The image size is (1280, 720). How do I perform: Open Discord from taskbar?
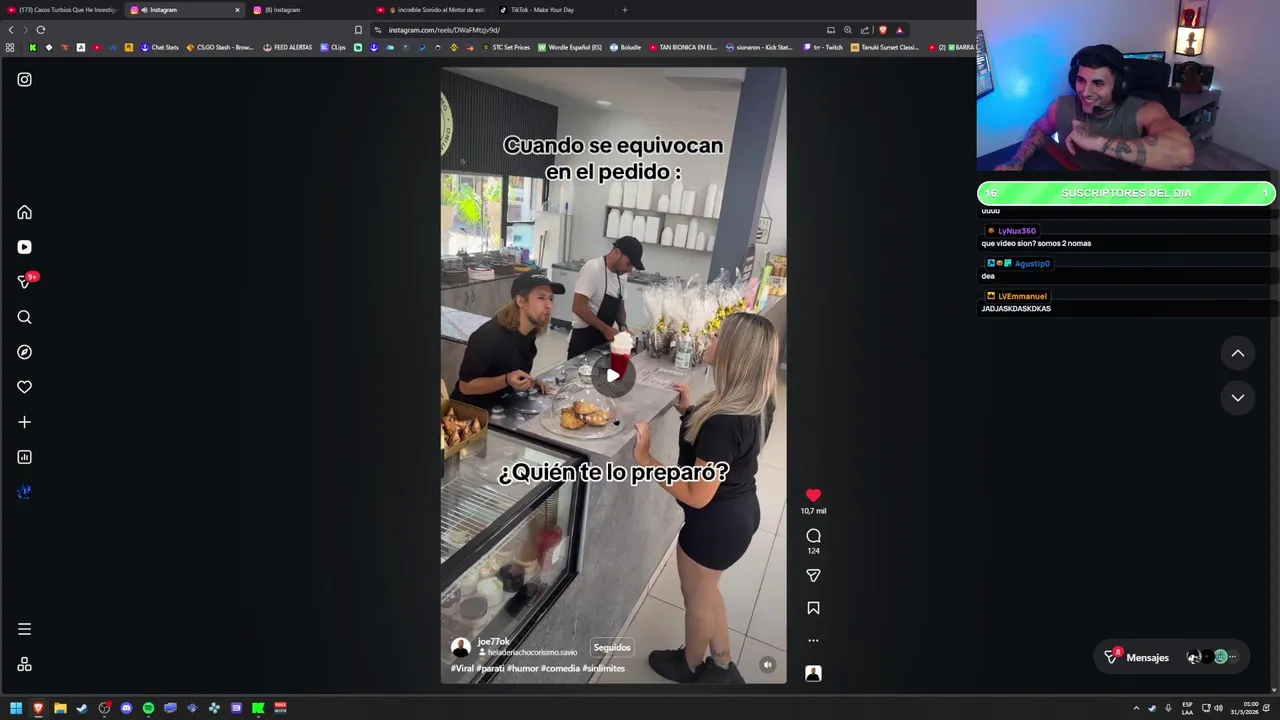126,708
